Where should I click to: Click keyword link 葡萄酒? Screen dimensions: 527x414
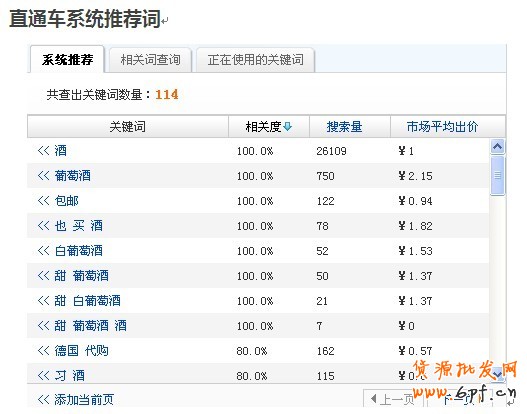pyautogui.click(x=73, y=175)
